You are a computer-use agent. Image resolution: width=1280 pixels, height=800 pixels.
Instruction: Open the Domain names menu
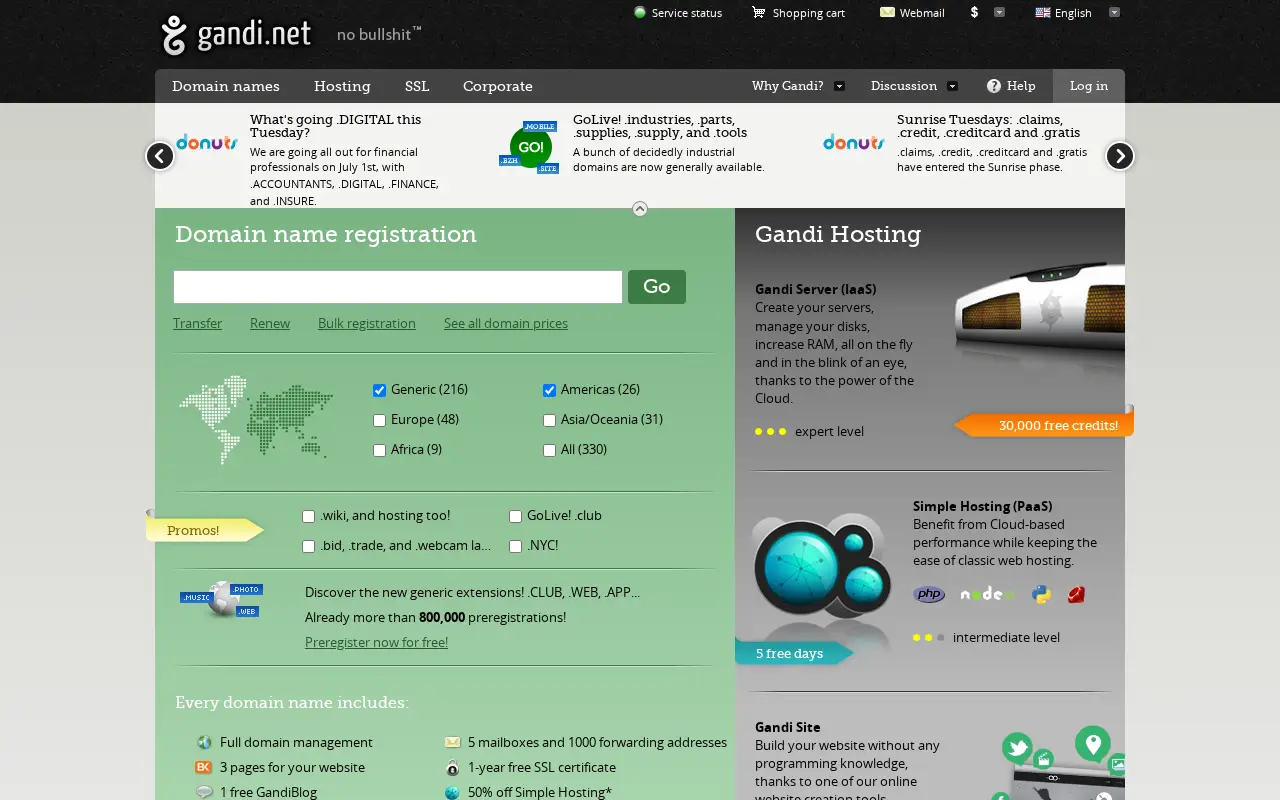(x=226, y=86)
